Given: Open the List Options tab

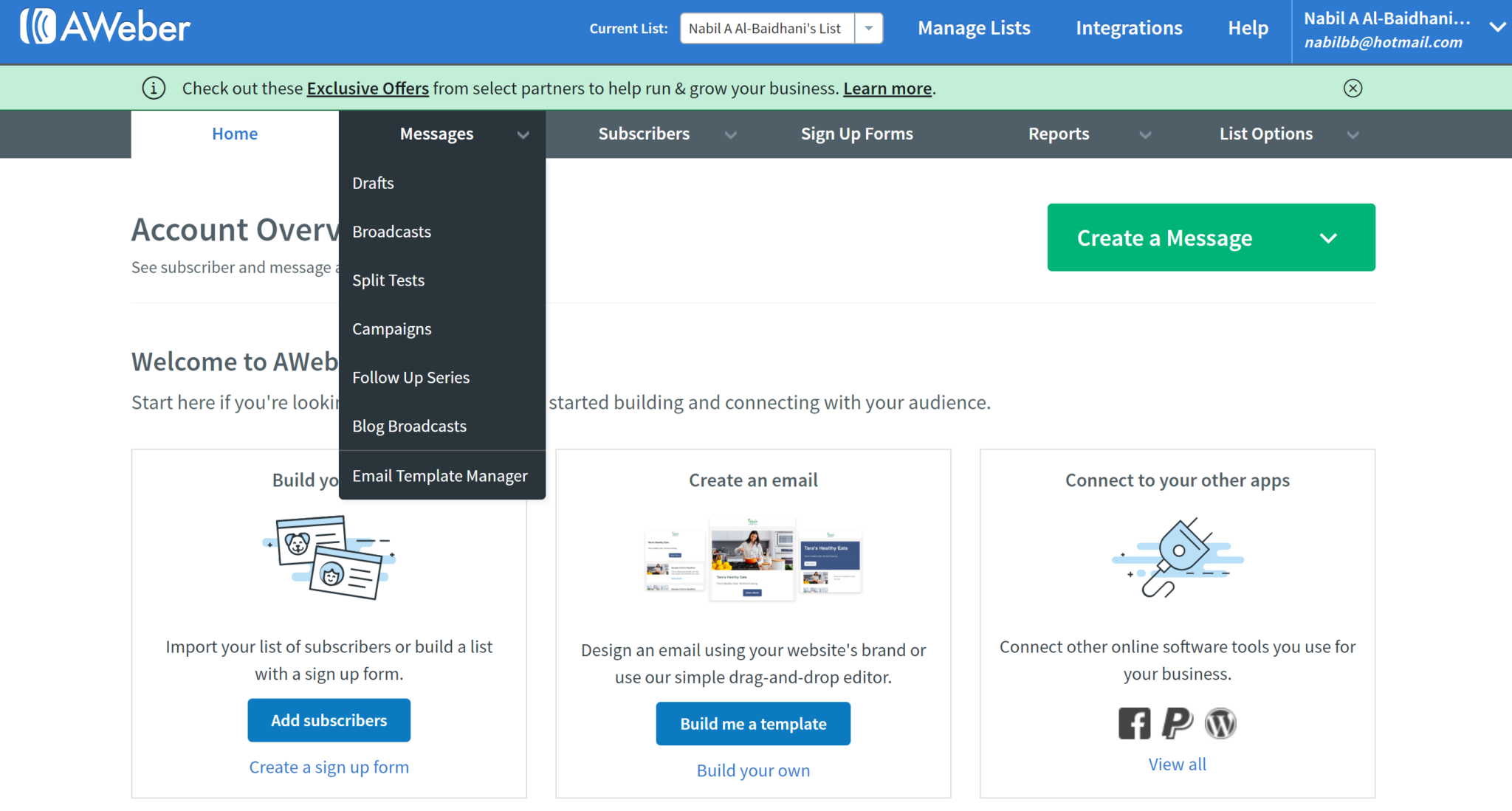Looking at the screenshot, I should 1265,134.
